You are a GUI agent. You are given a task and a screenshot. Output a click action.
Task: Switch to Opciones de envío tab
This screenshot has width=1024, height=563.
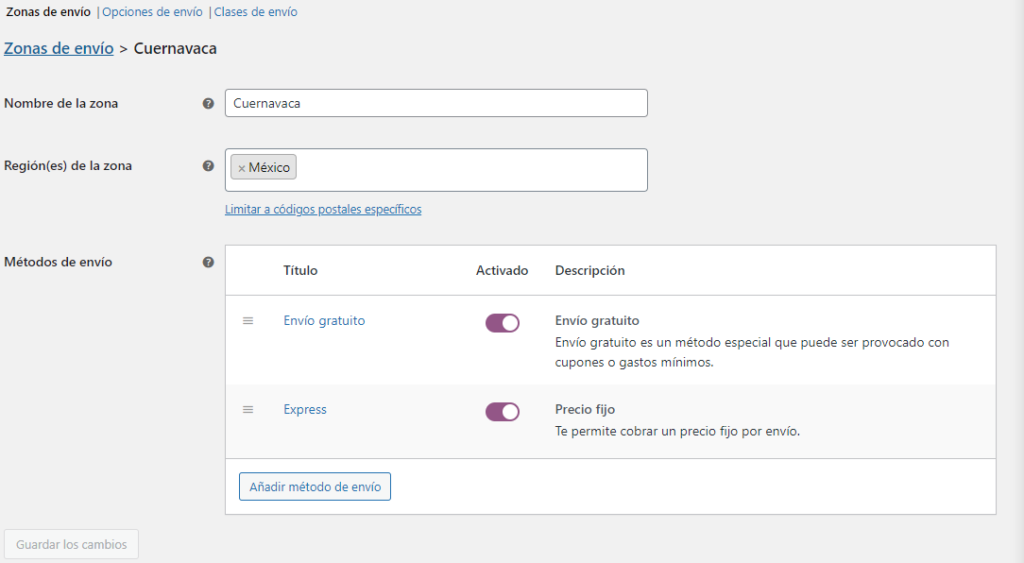coord(152,12)
